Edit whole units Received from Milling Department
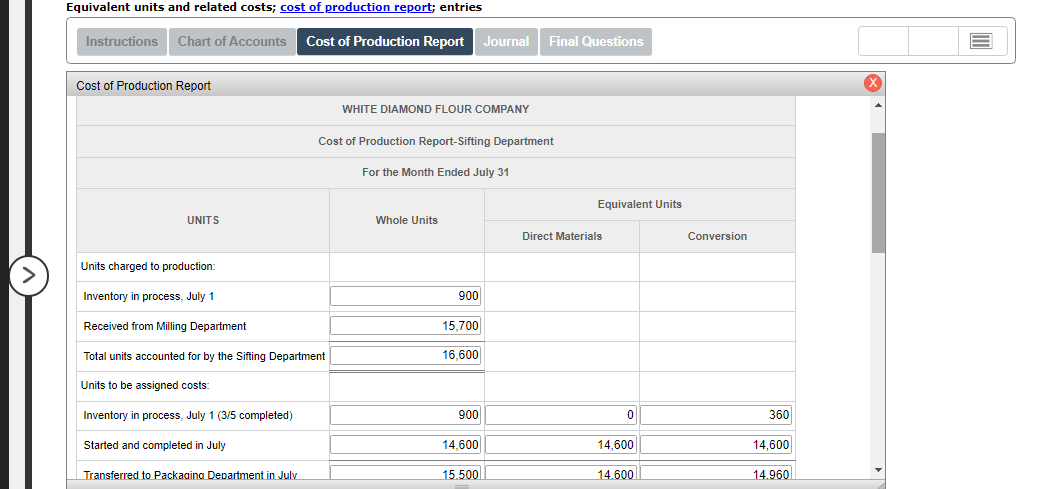The image size is (1063, 489). pyautogui.click(x=405, y=326)
